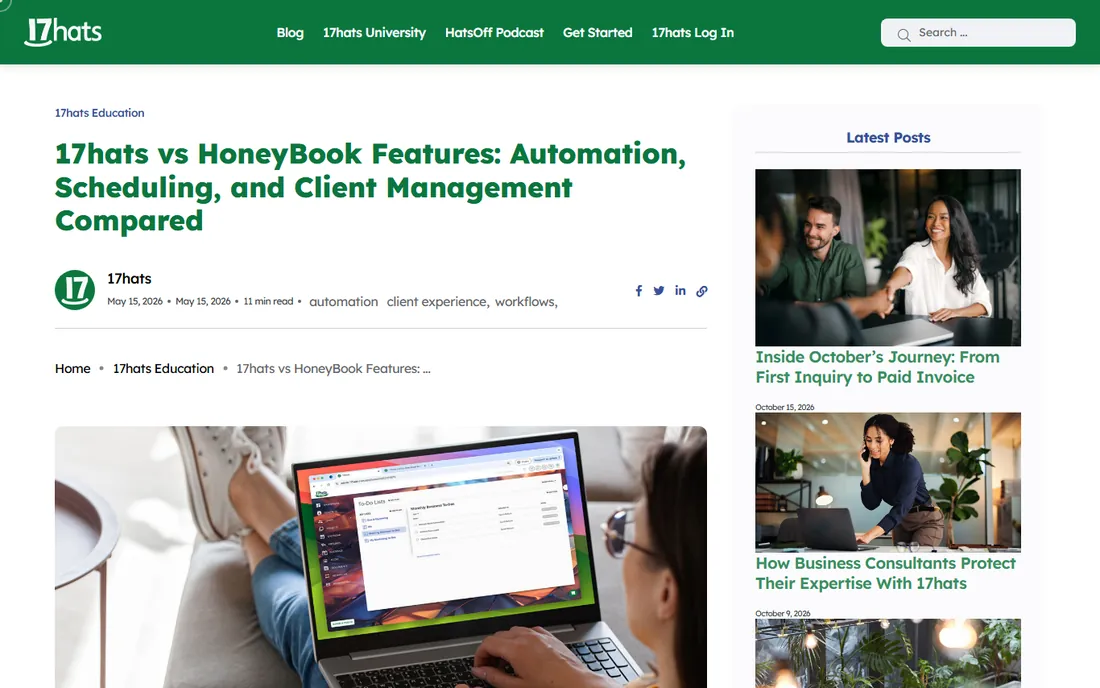Open 17hats Log In page
This screenshot has width=1100, height=688.
[x=692, y=33]
